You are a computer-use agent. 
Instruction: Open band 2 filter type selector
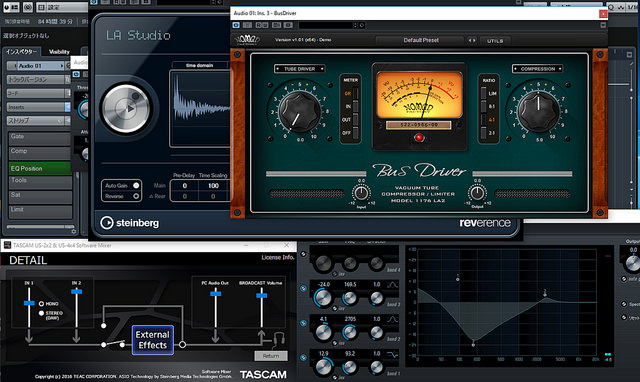click(x=392, y=319)
